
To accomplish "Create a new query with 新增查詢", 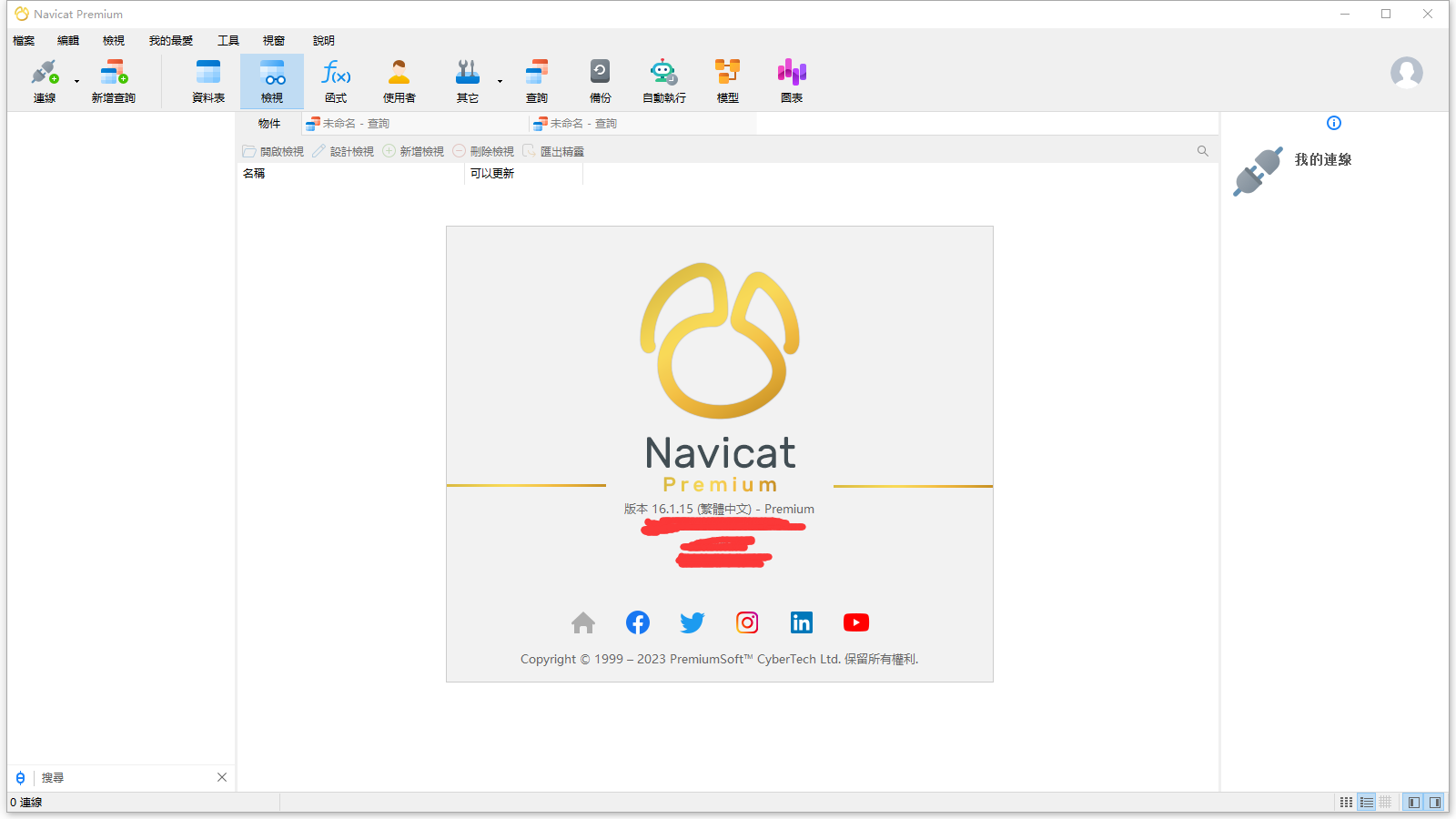I will (x=113, y=81).
